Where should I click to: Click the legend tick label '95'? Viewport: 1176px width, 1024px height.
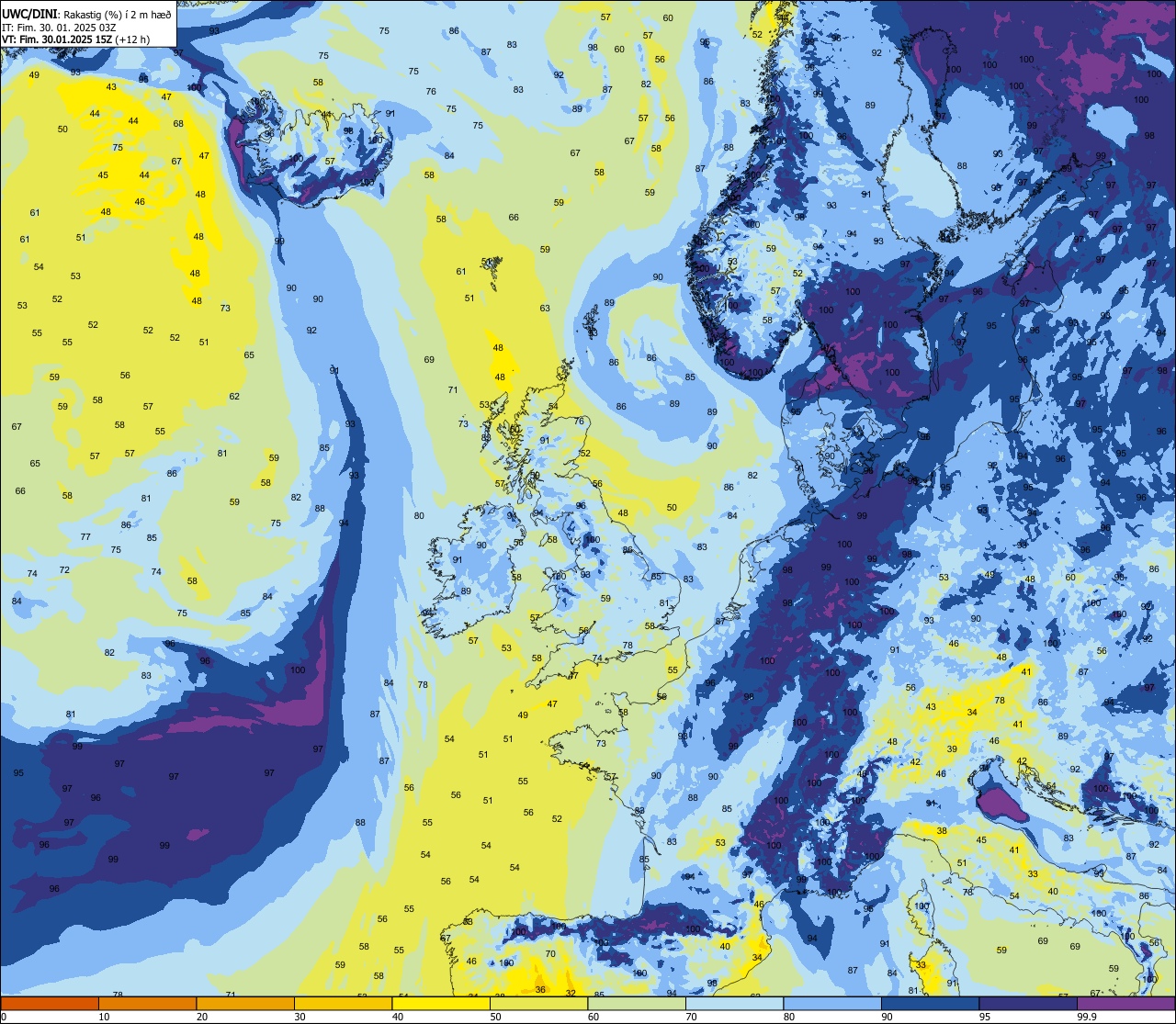(985, 1017)
